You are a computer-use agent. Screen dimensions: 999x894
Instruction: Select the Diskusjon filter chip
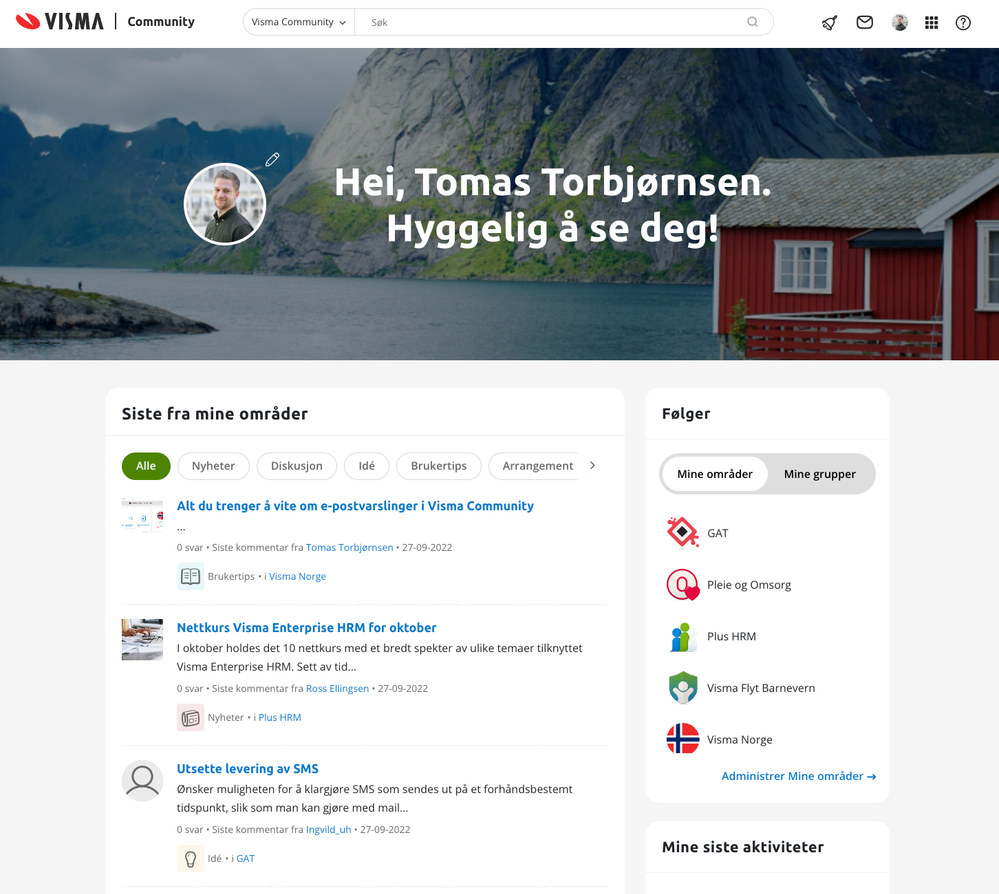pyautogui.click(x=296, y=466)
